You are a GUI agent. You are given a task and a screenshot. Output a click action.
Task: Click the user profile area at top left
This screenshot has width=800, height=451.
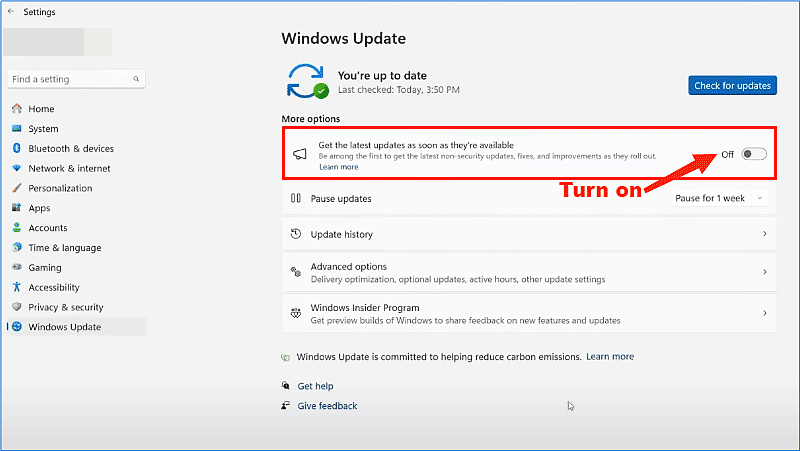coord(57,42)
